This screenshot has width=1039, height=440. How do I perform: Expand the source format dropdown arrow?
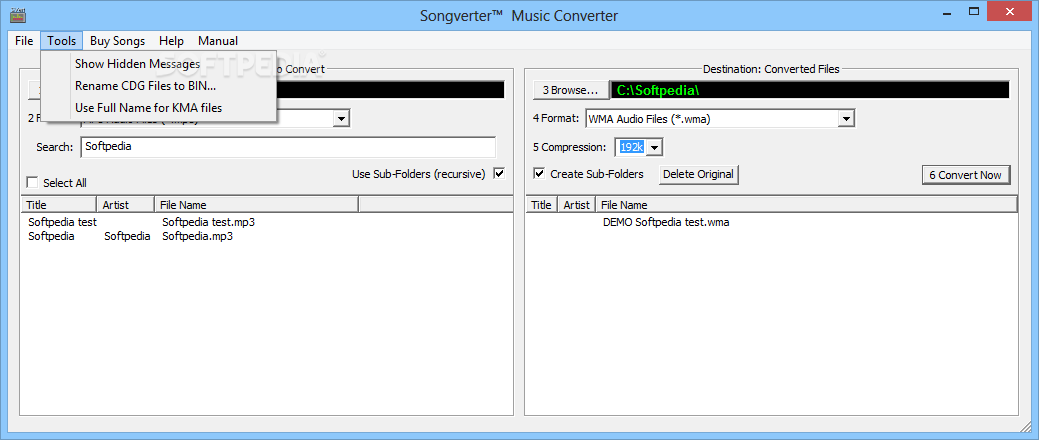pos(341,119)
